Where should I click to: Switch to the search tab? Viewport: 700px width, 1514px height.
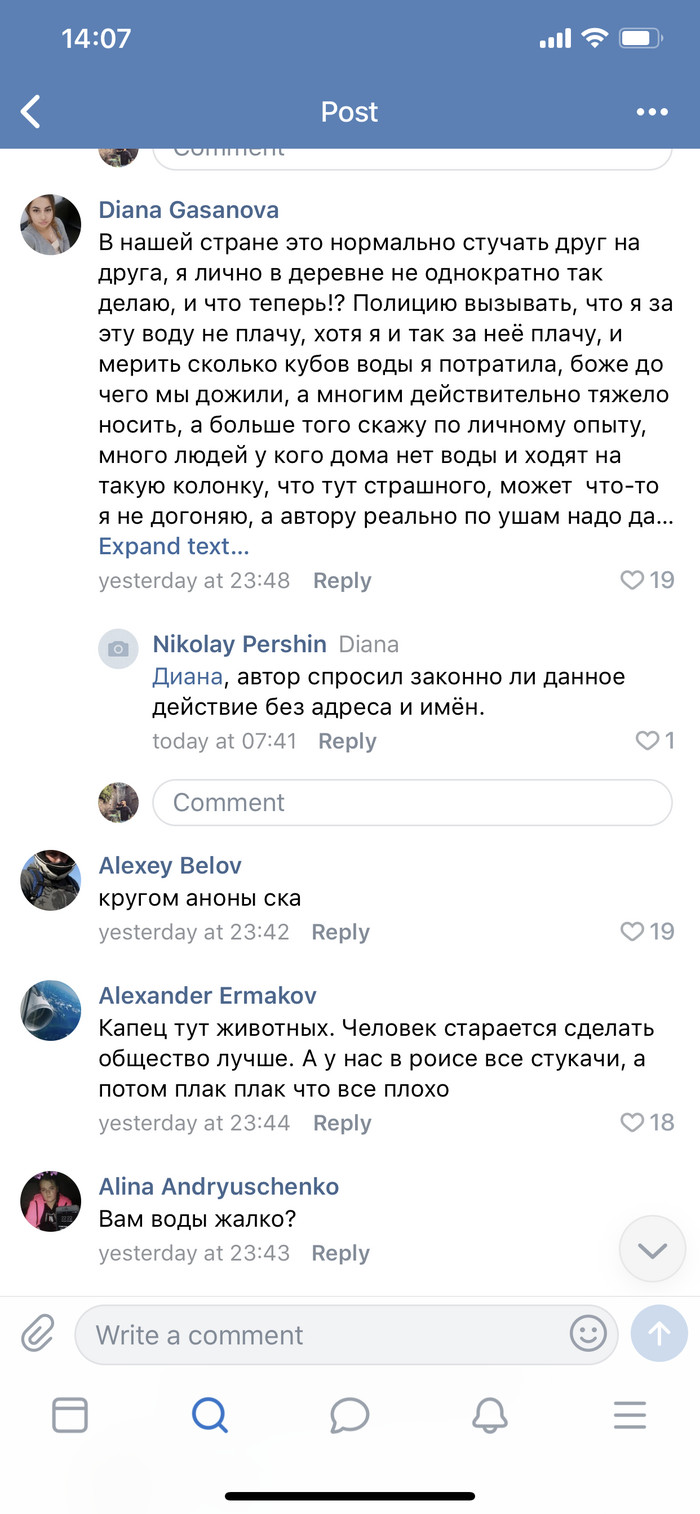210,1415
